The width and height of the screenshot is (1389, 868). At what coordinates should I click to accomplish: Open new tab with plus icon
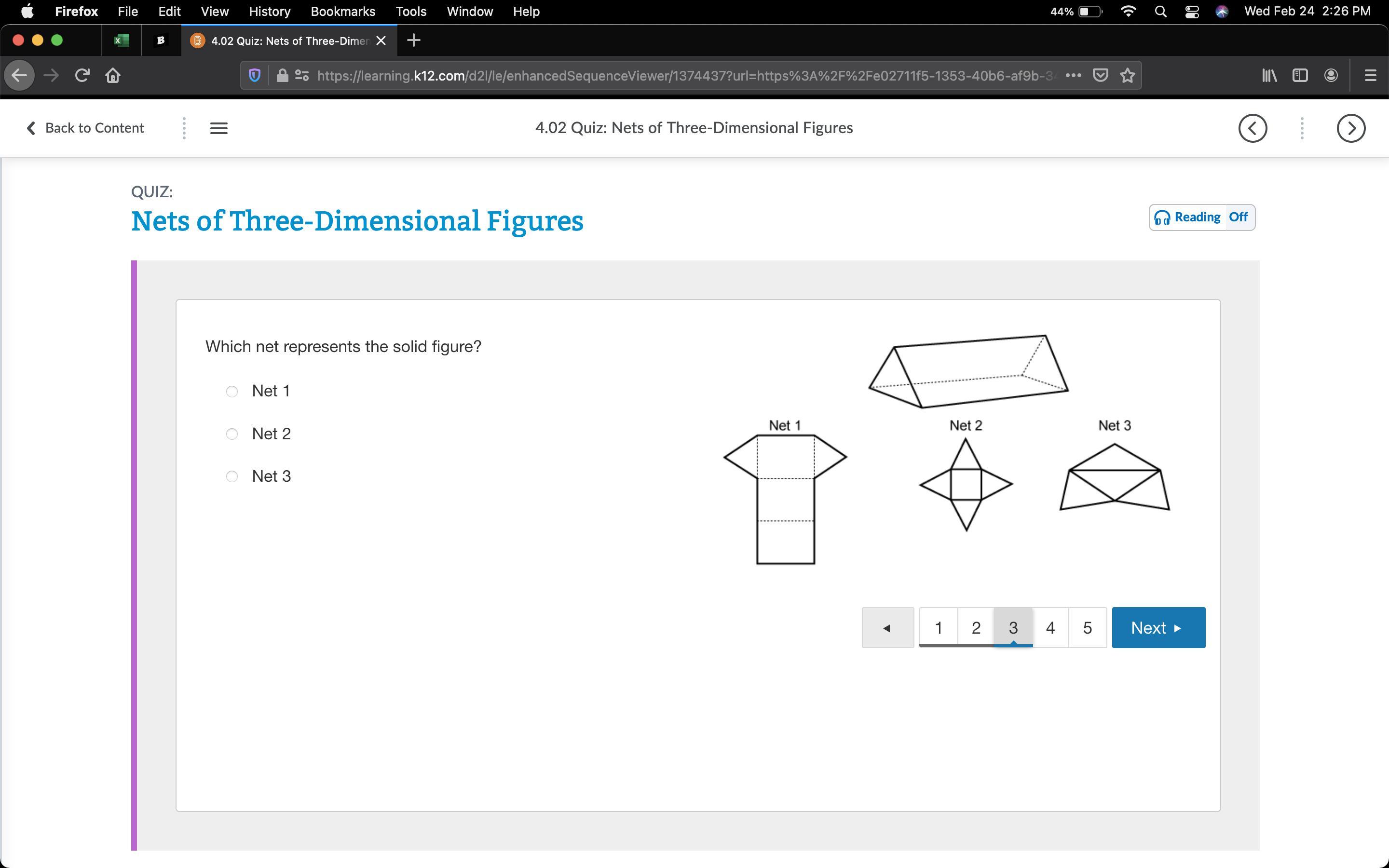[413, 40]
